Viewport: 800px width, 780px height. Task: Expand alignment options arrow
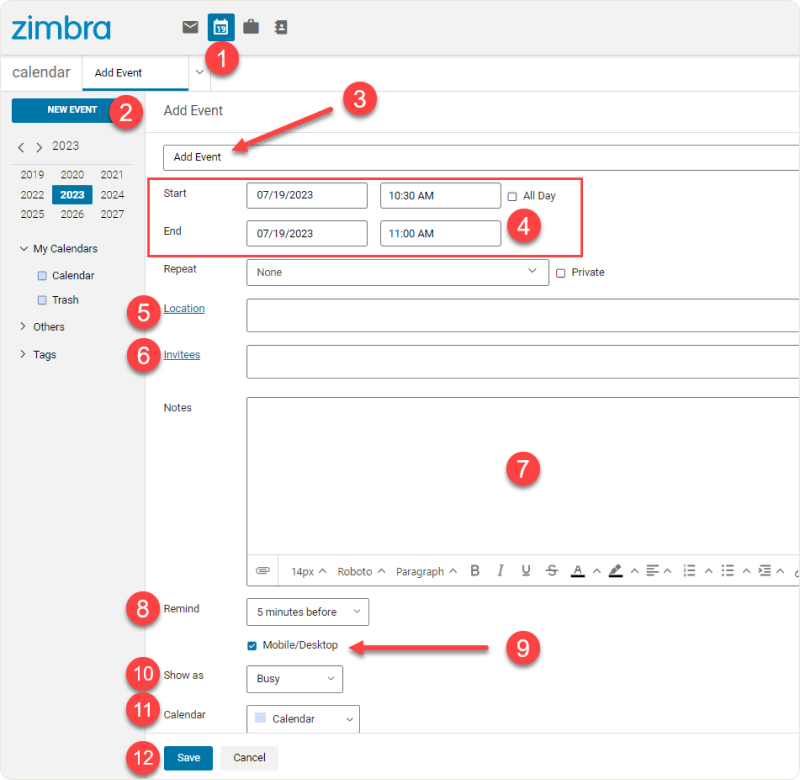667,571
